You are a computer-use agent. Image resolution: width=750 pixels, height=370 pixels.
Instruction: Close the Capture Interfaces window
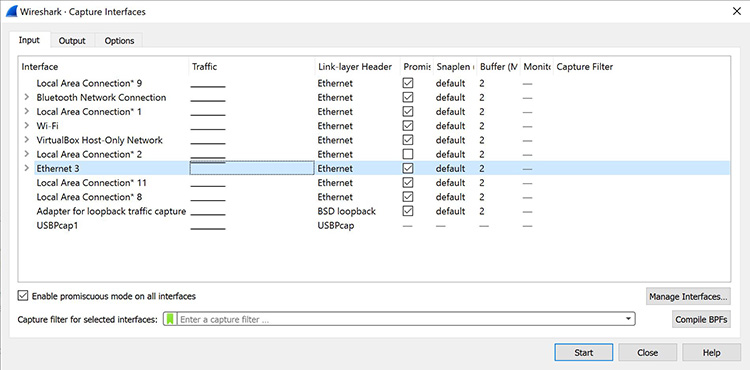[737, 11]
